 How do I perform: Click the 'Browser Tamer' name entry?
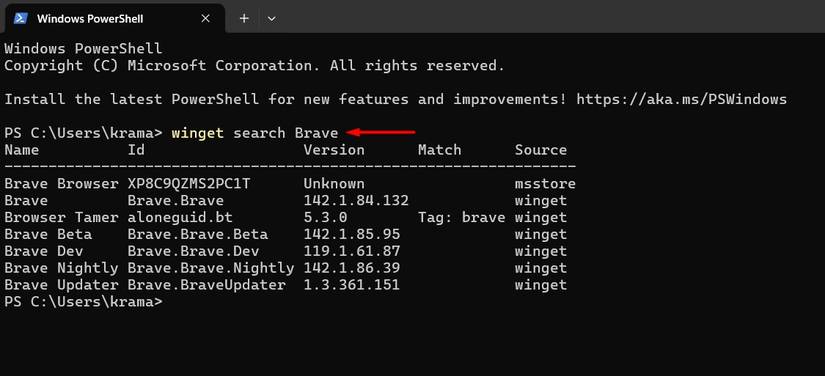point(62,217)
